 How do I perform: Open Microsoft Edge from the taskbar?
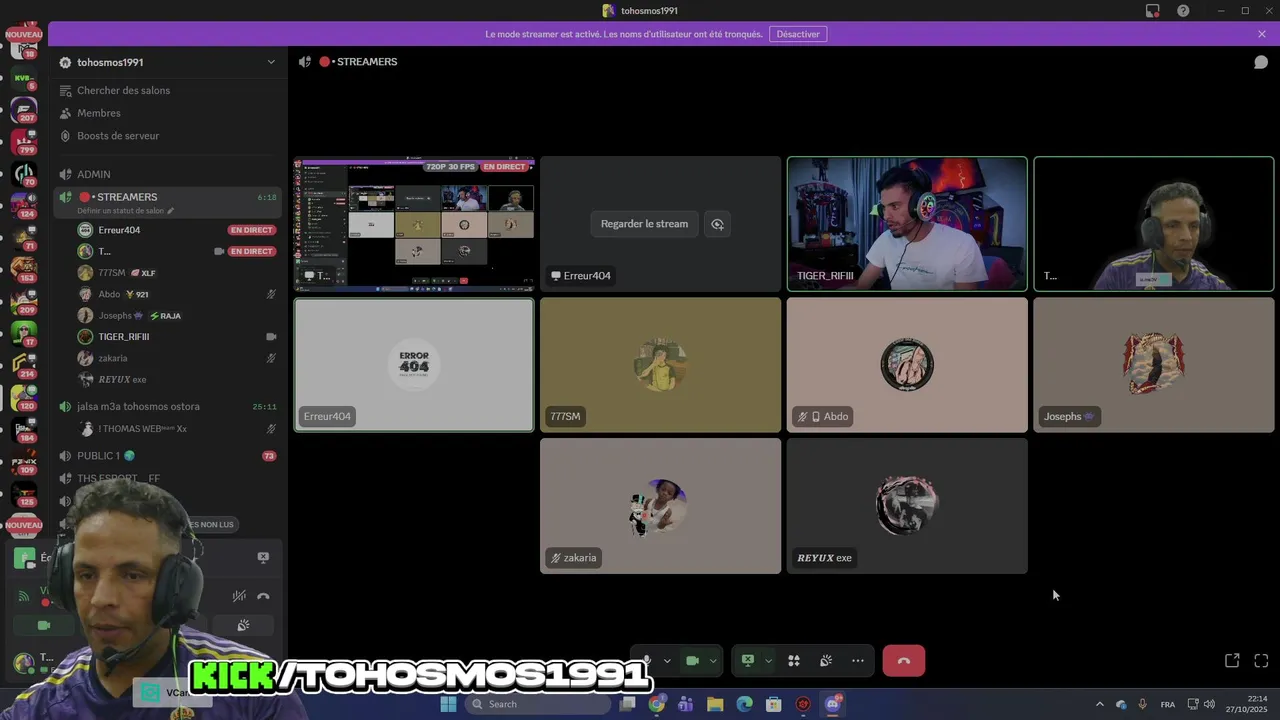point(744,704)
